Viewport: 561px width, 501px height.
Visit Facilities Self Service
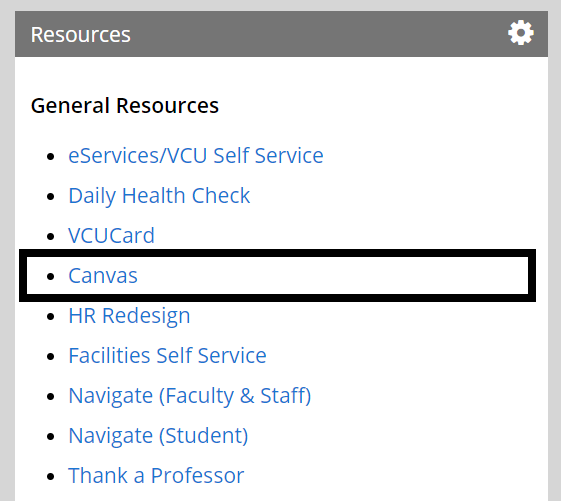click(x=167, y=356)
